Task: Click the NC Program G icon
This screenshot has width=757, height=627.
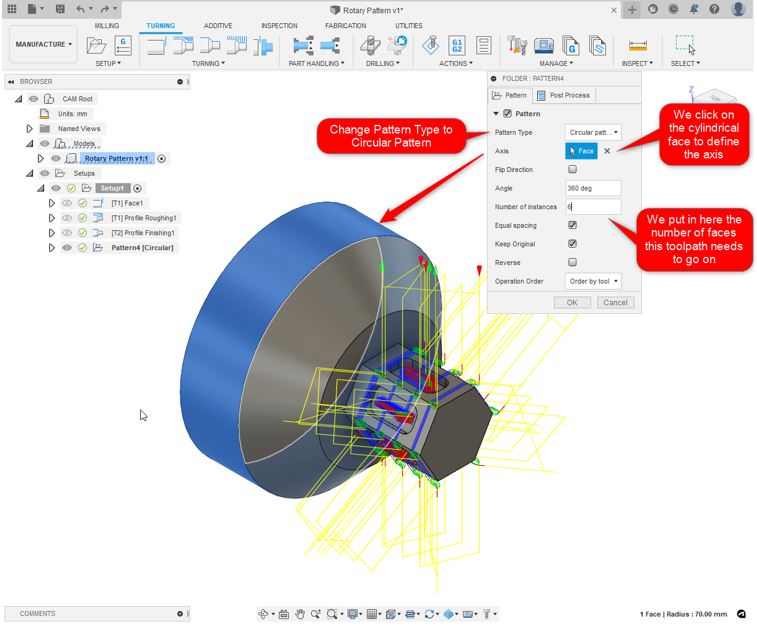Action: pos(123,45)
